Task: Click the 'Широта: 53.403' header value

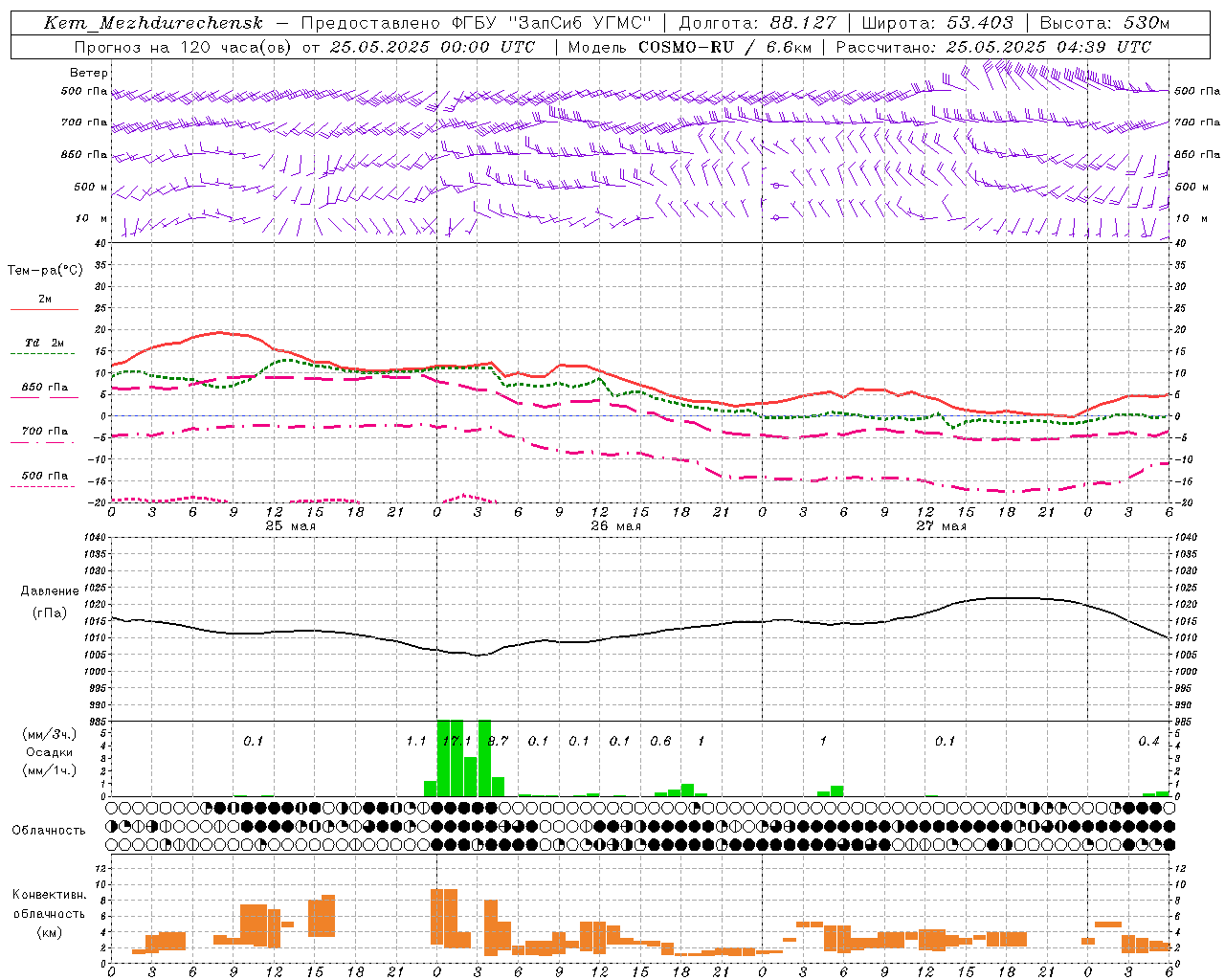Action: tap(937, 23)
